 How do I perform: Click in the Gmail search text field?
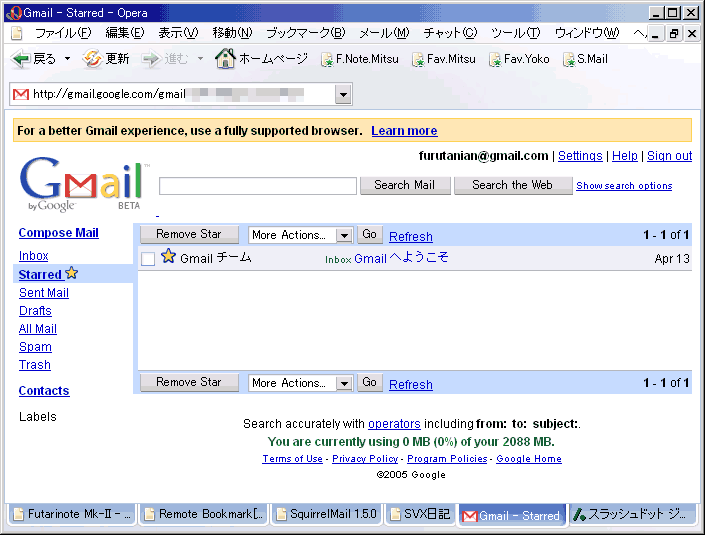[257, 186]
